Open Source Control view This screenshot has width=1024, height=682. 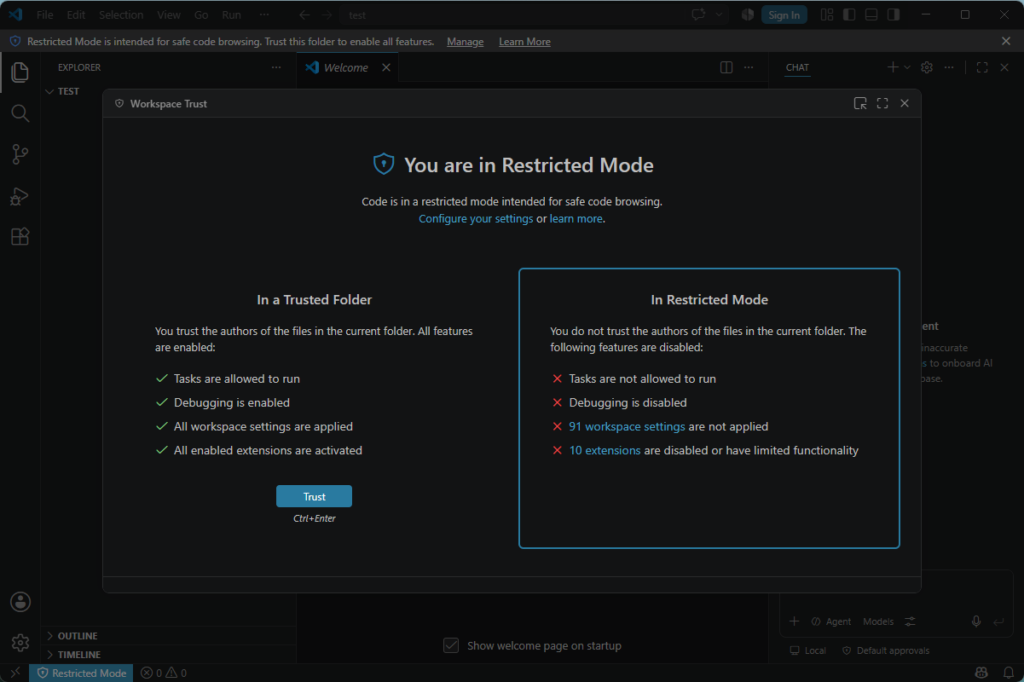point(20,154)
